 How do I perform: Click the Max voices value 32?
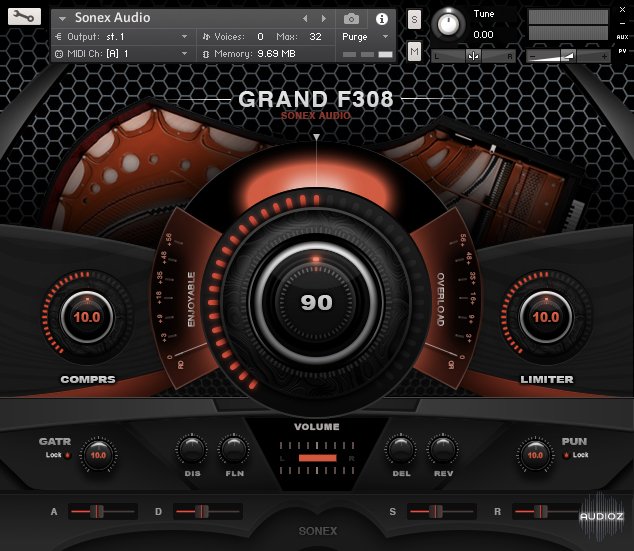click(315, 37)
